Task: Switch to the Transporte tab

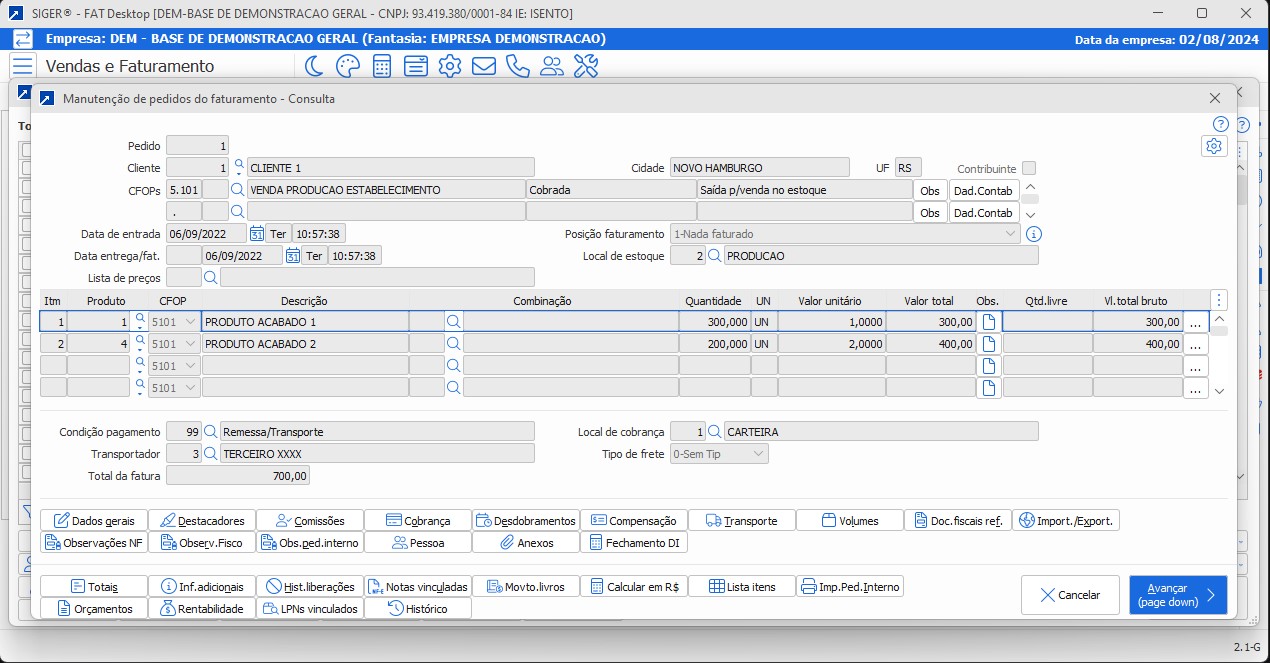Action: click(741, 520)
